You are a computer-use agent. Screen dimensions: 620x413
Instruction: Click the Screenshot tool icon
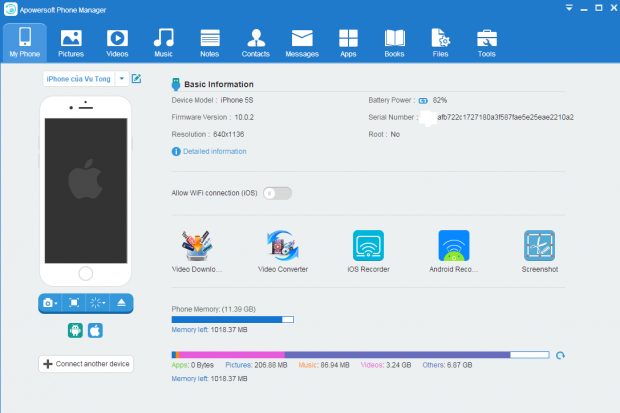coord(539,246)
